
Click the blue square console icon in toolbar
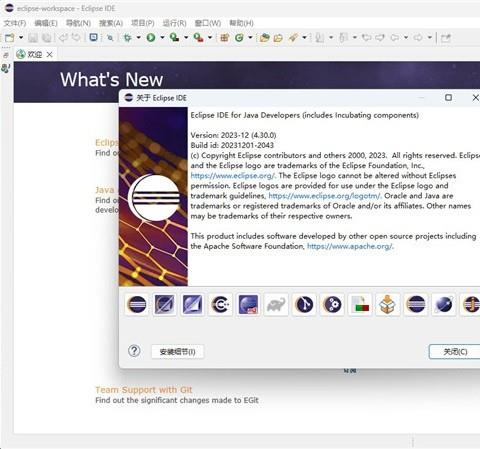point(94,37)
